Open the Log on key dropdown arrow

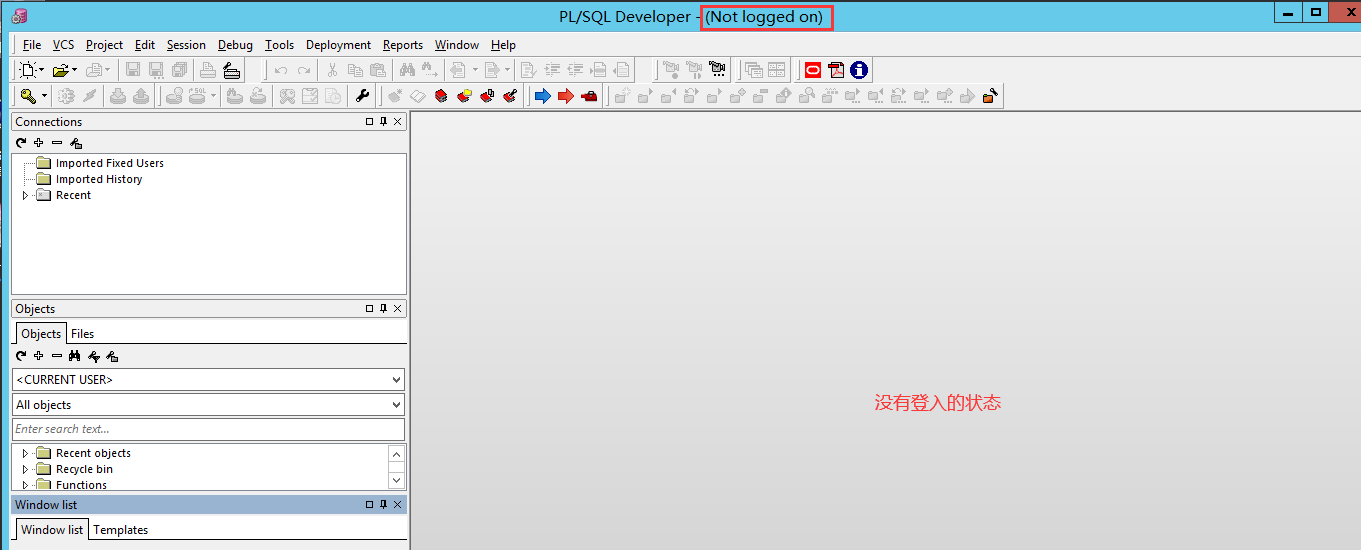(x=43, y=96)
